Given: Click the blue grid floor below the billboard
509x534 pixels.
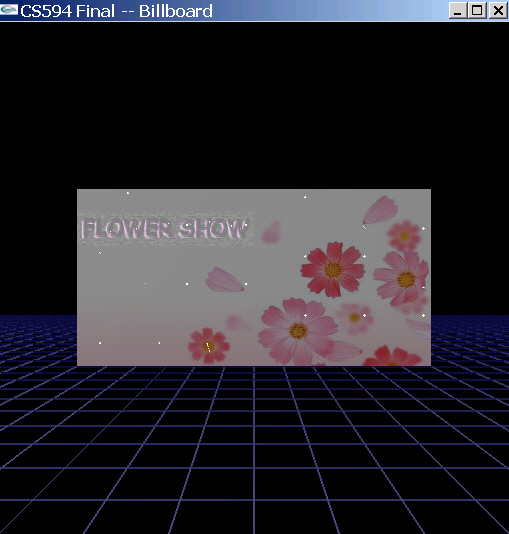Looking at the screenshot, I should pyautogui.click(x=254, y=450).
